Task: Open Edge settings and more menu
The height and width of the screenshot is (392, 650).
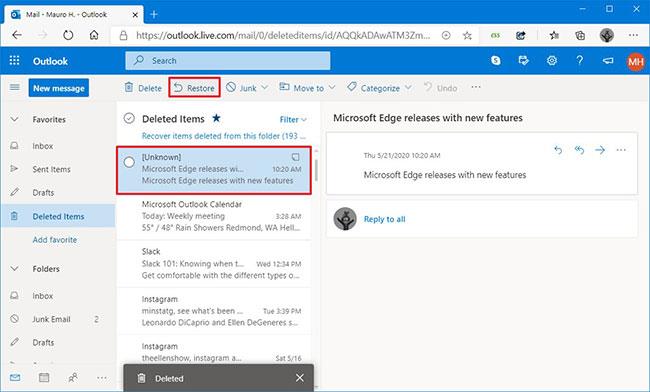Action: tap(633, 36)
